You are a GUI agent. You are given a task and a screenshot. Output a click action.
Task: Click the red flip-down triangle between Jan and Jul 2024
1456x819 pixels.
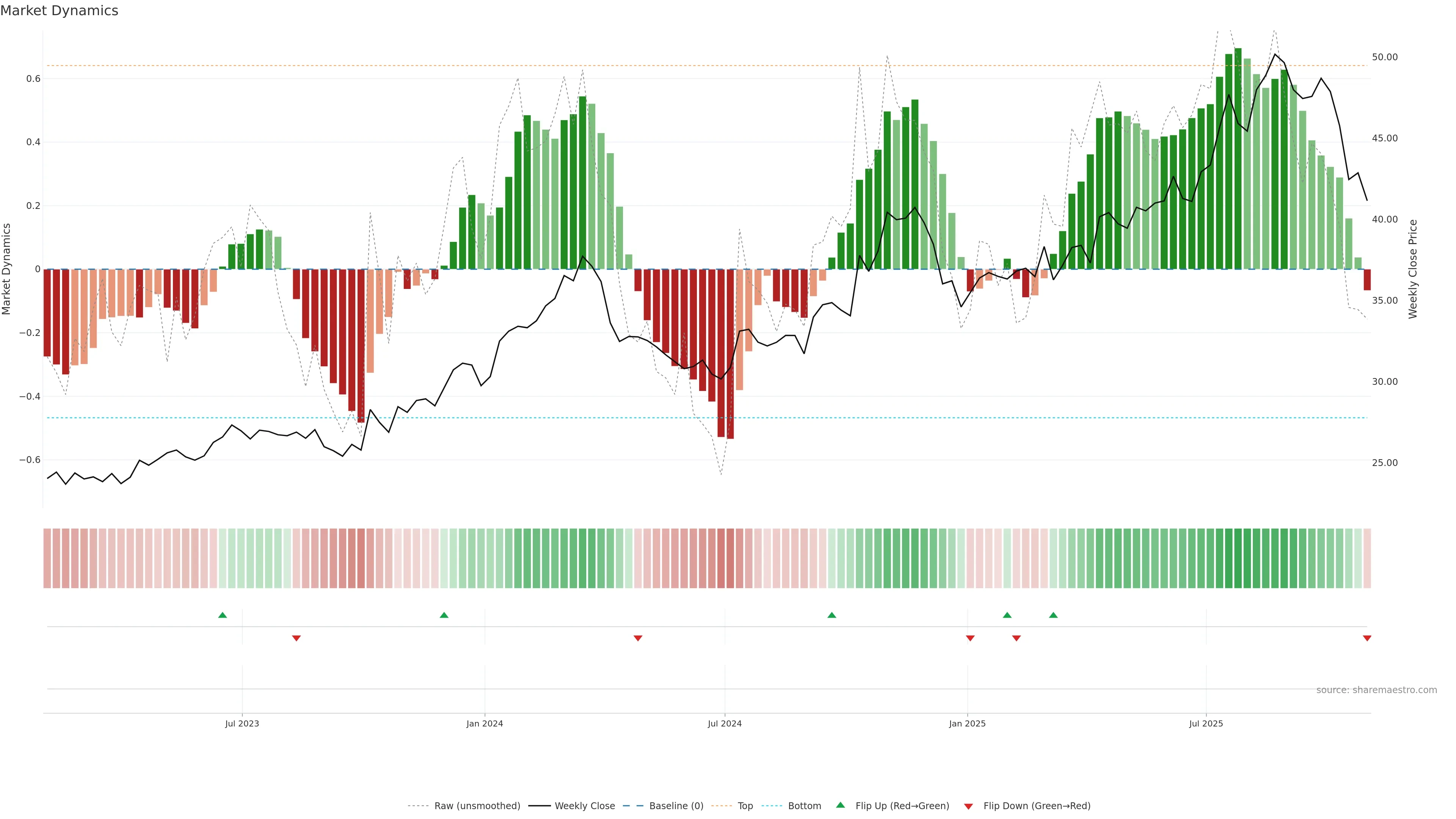pos(637,638)
